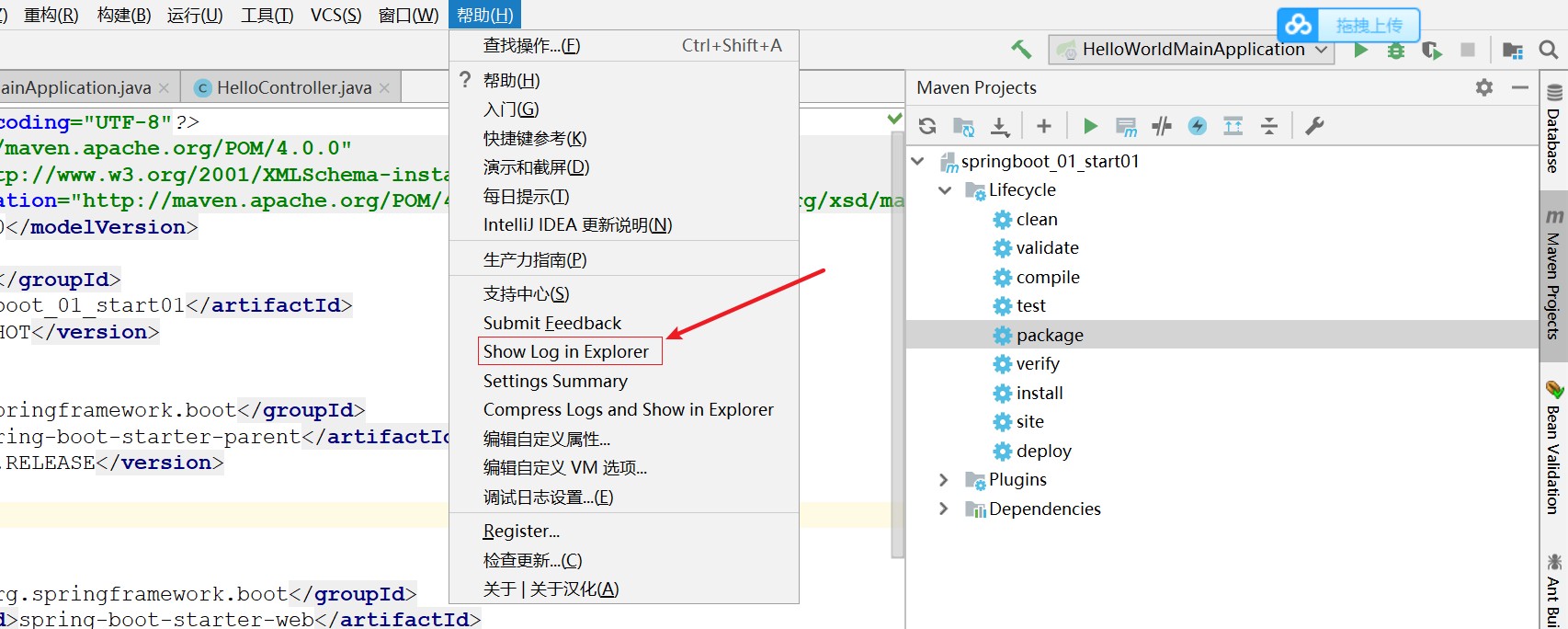
Task: Run HelloWorldMainApplication with green play icon
Action: tap(1361, 50)
